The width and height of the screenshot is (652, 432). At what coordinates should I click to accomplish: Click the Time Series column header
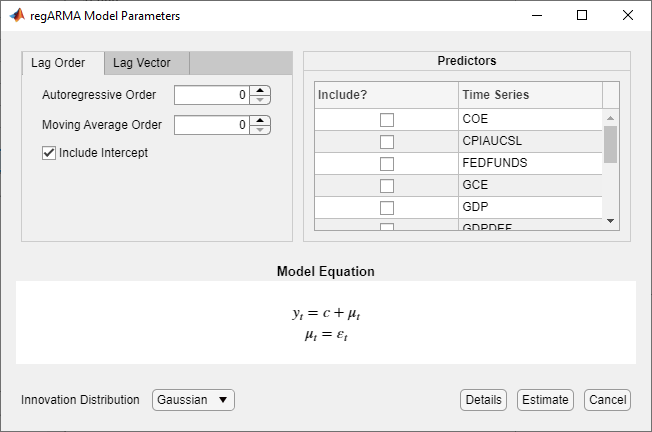(x=530, y=95)
